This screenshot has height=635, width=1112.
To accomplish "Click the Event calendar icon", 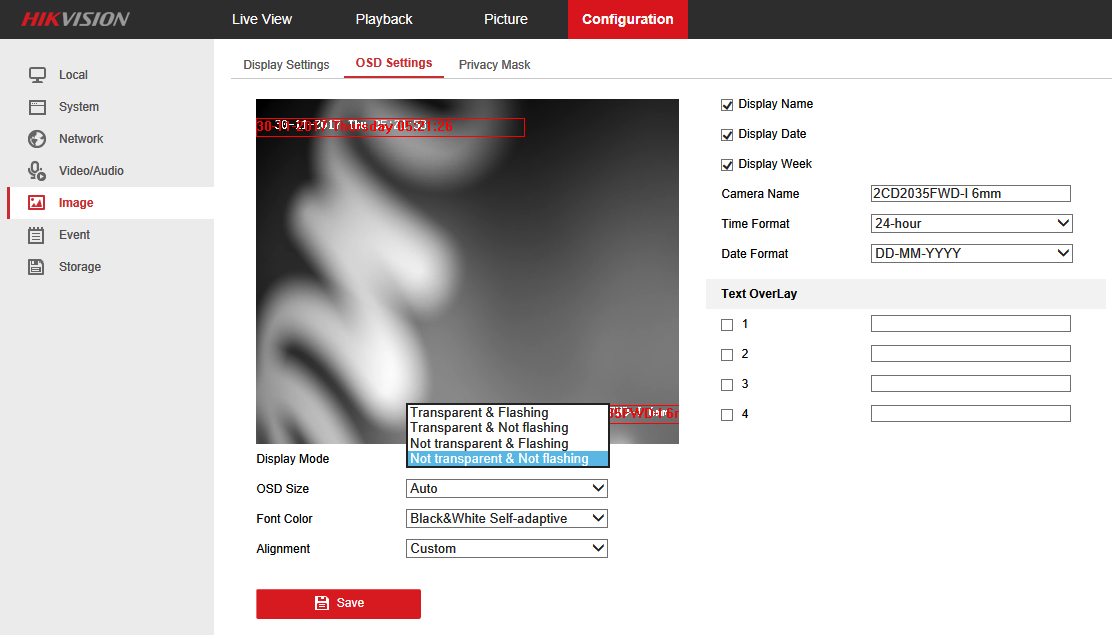I will (37, 235).
